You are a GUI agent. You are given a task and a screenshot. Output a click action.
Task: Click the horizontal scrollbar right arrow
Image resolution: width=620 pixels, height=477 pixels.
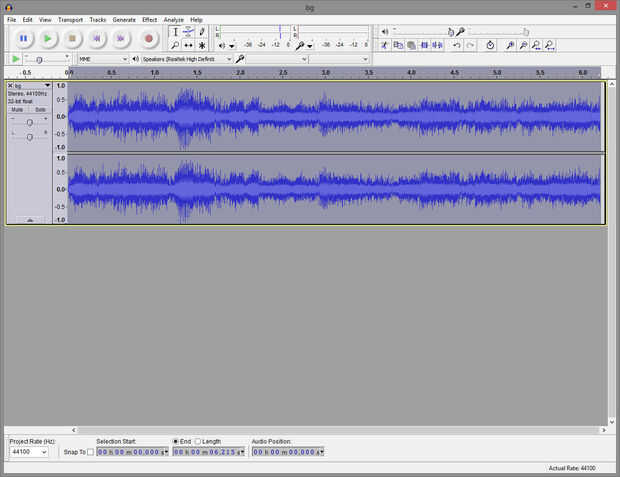pos(604,430)
